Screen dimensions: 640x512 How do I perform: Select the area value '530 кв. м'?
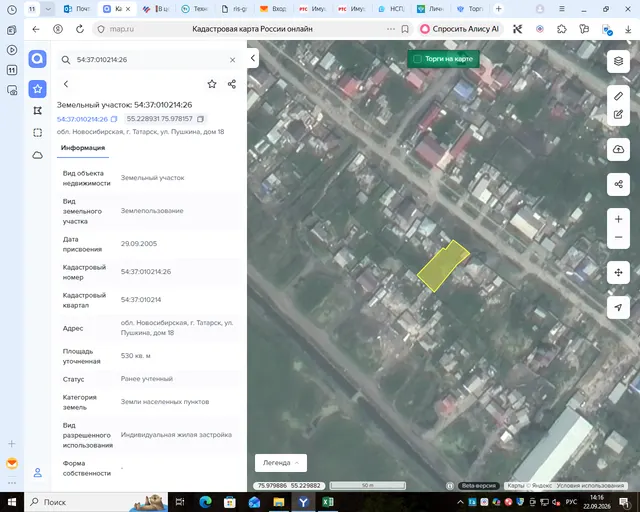[x=136, y=356]
